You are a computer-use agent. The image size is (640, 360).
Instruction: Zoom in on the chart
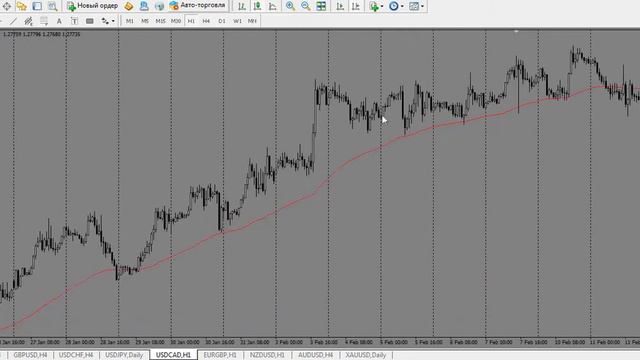[x=290, y=6]
